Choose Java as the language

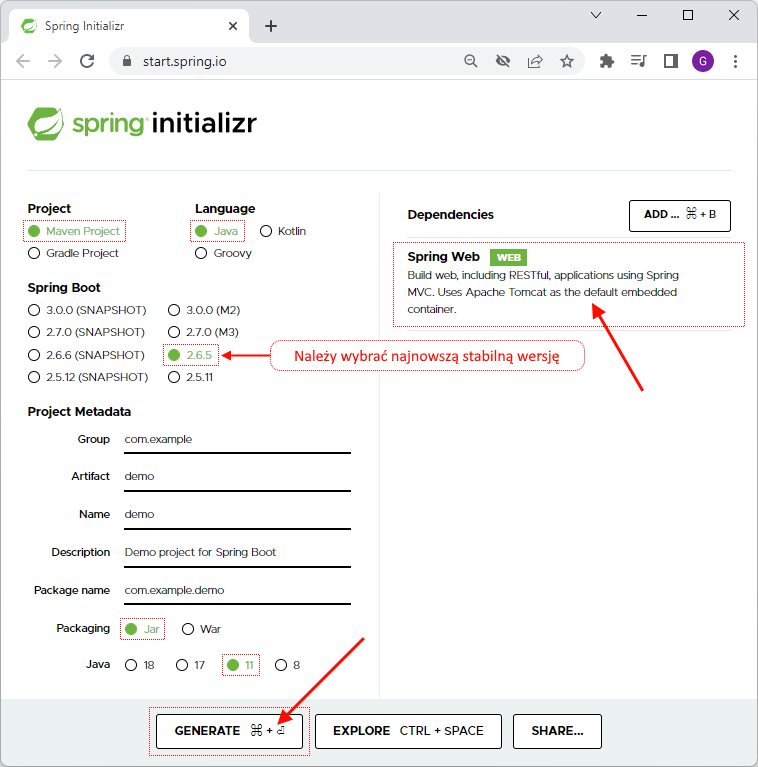click(x=217, y=231)
